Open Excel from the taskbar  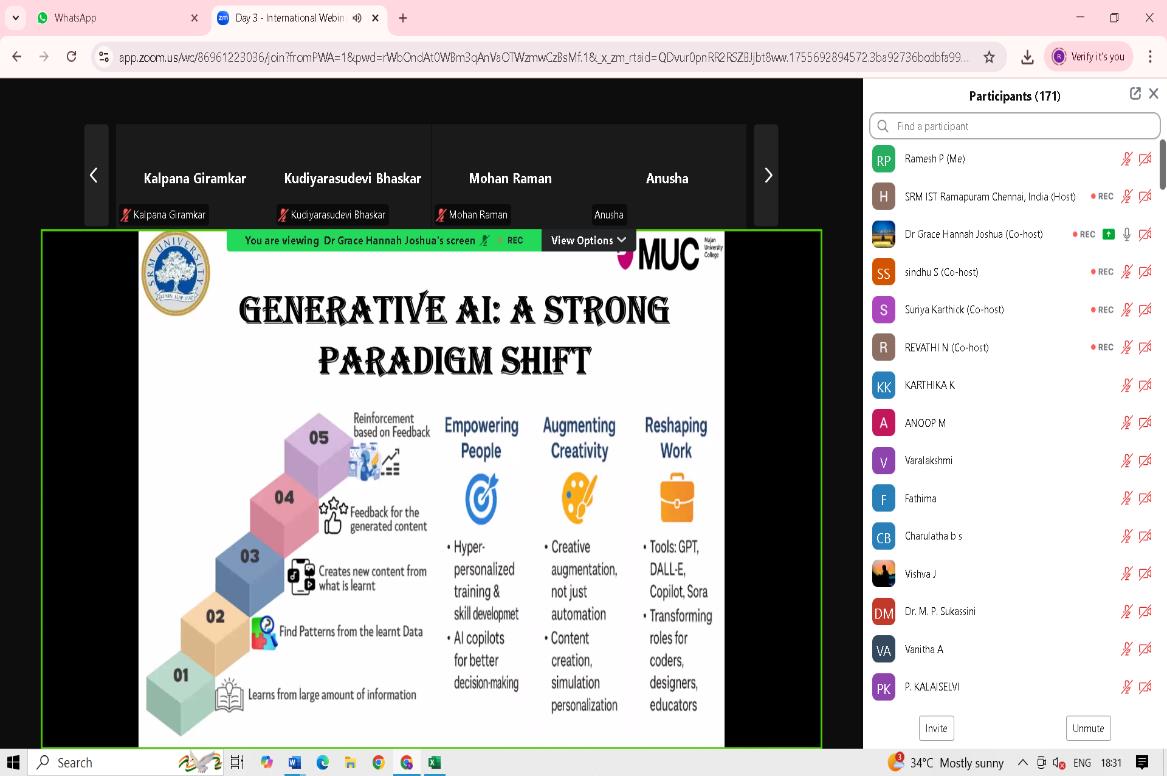point(435,763)
